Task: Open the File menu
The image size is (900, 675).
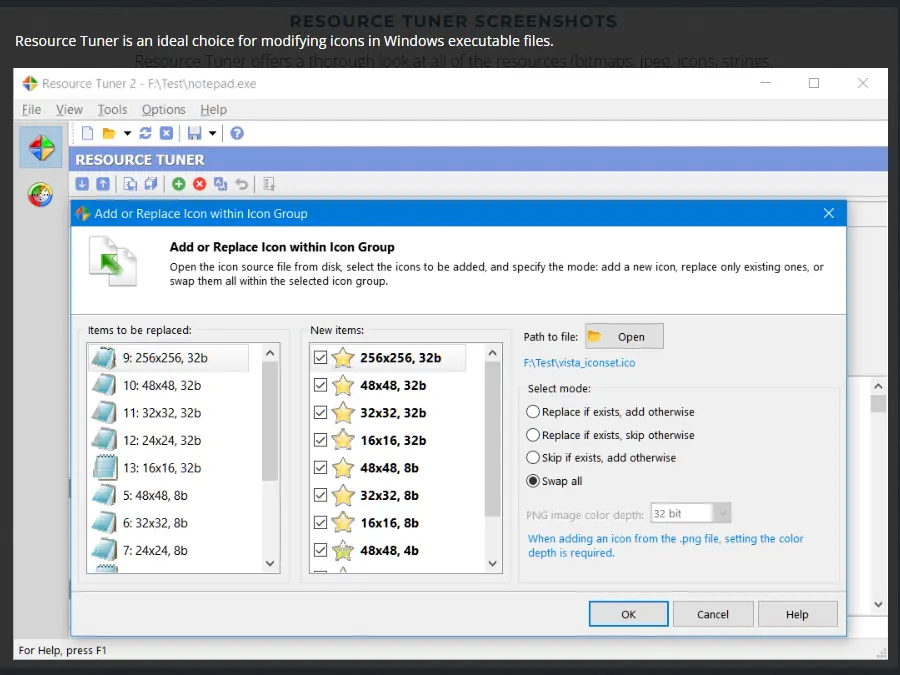Action: 32,110
